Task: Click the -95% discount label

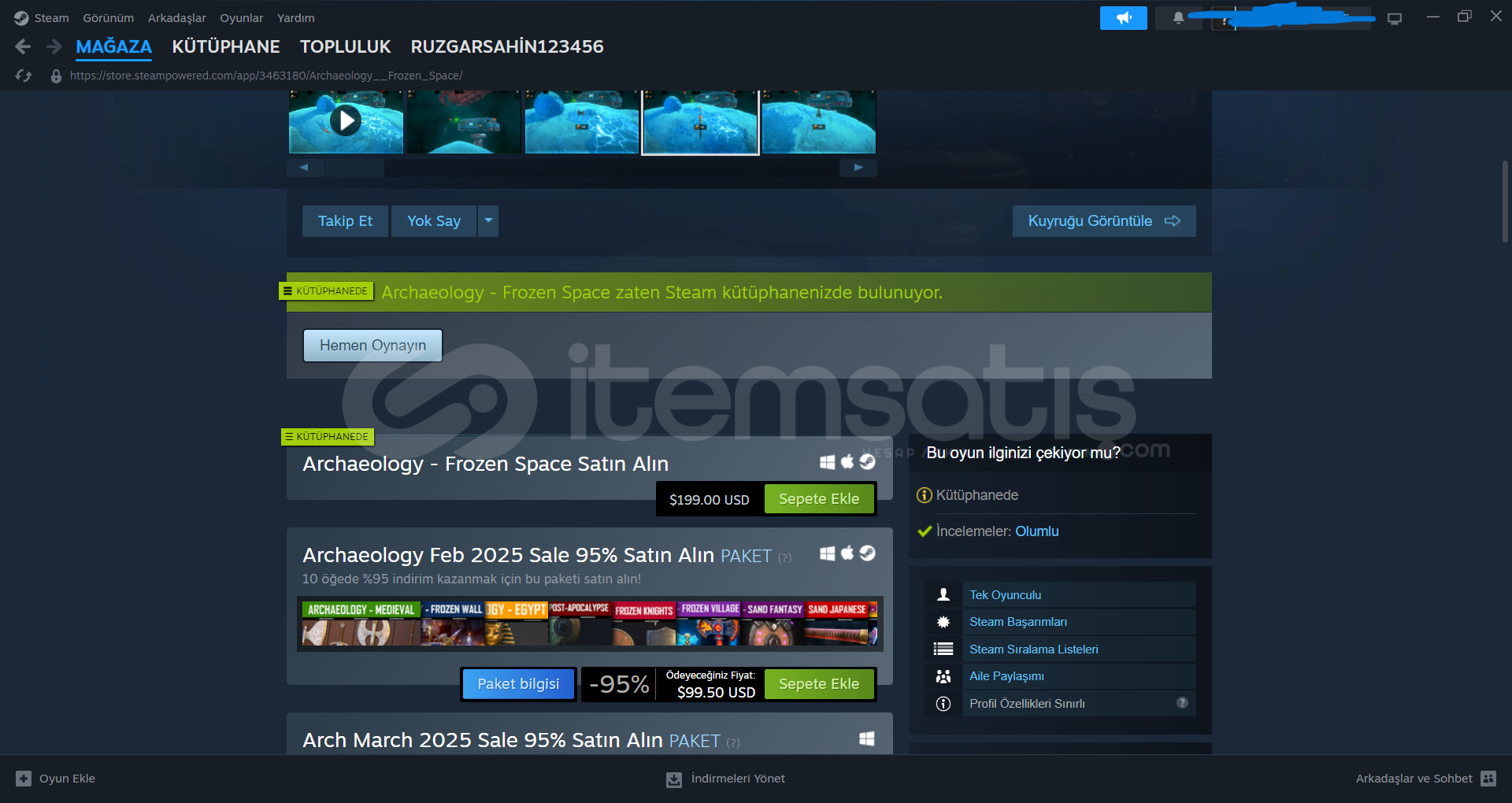Action: (x=620, y=684)
